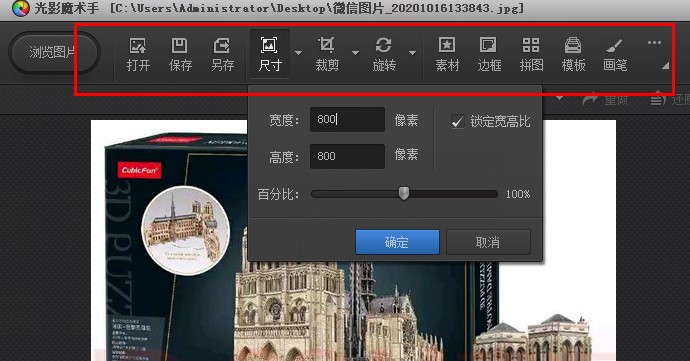Click the 另存 save-as icon
Image resolution: width=690 pixels, height=361 pixels.
tap(222, 55)
